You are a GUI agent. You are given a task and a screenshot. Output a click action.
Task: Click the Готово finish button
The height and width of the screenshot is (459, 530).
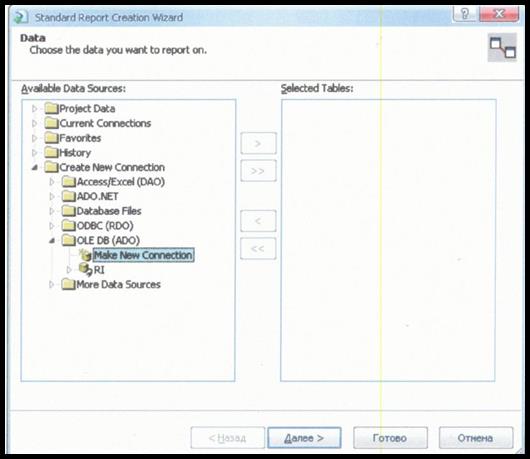(390, 438)
